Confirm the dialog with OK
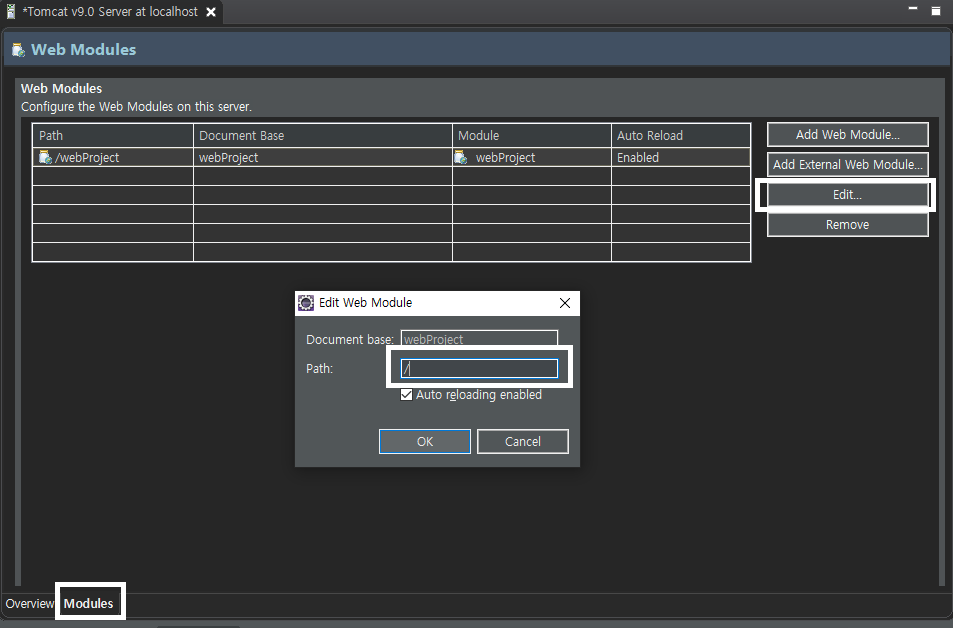The width and height of the screenshot is (953, 628). pos(425,441)
